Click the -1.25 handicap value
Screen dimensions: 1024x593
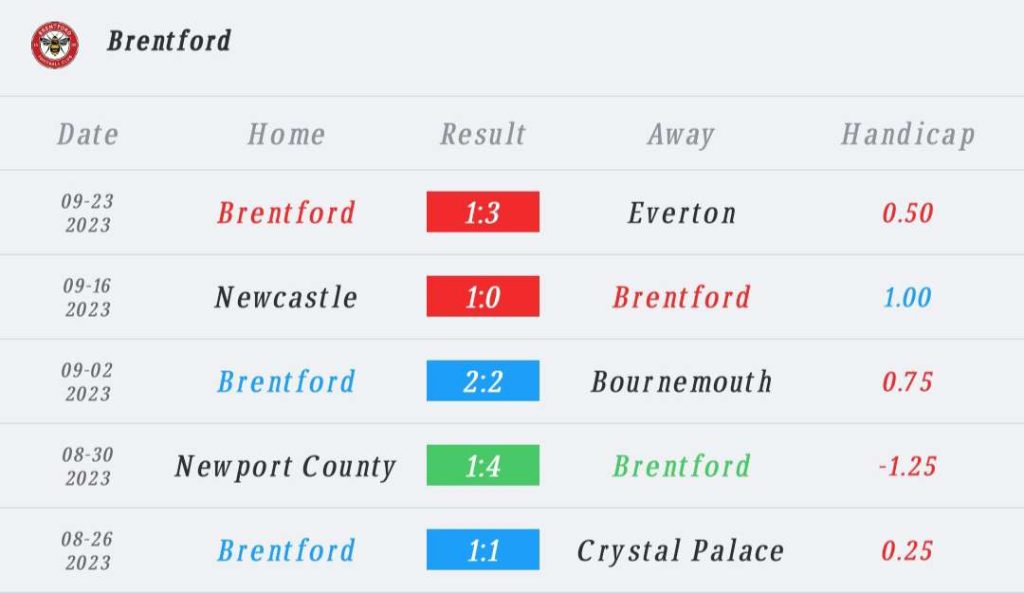click(907, 466)
